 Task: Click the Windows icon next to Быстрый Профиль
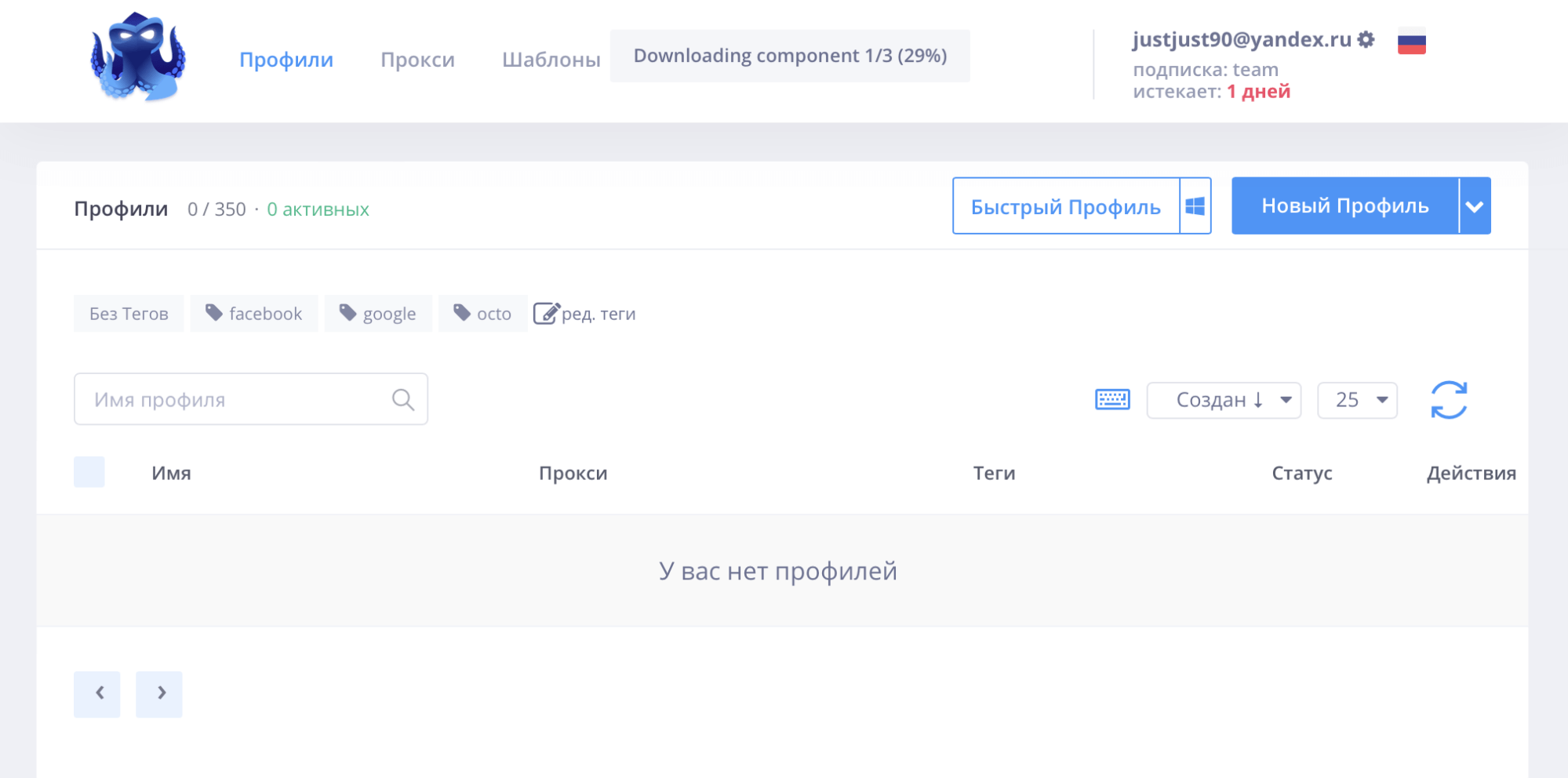[x=1194, y=205]
